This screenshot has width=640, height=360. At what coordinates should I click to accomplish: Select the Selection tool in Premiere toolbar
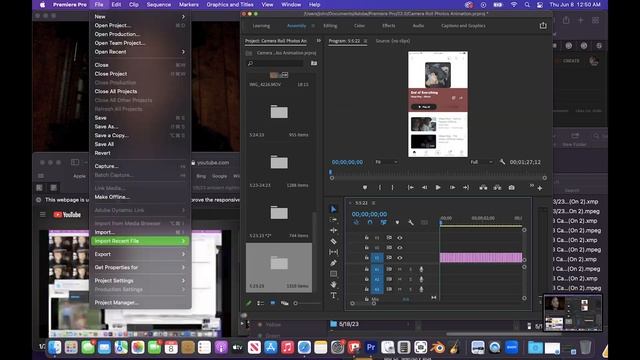[333, 209]
